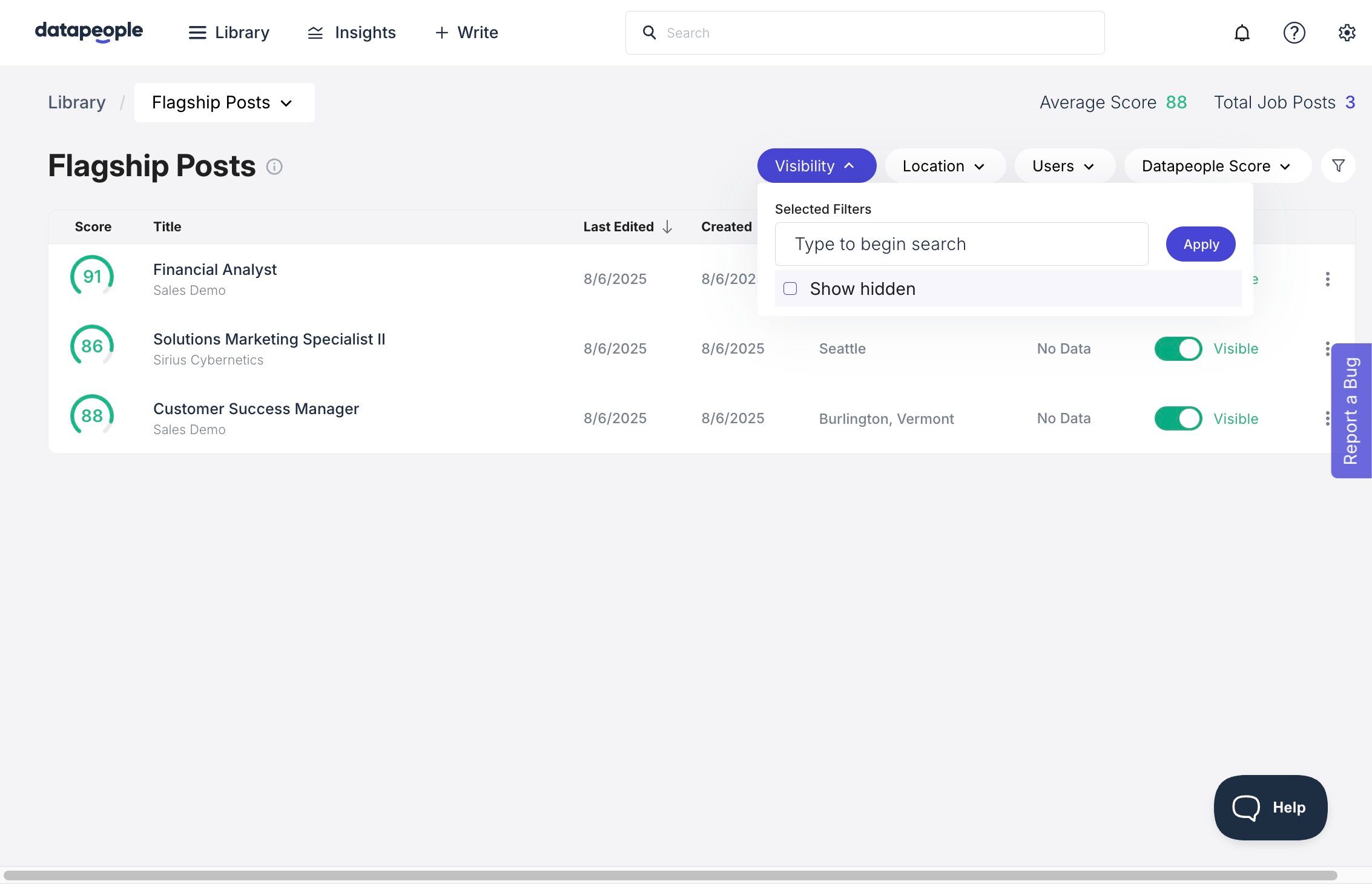Viewport: 1372px width, 884px height.
Task: Check the Show hidden checkbox
Action: click(x=790, y=289)
